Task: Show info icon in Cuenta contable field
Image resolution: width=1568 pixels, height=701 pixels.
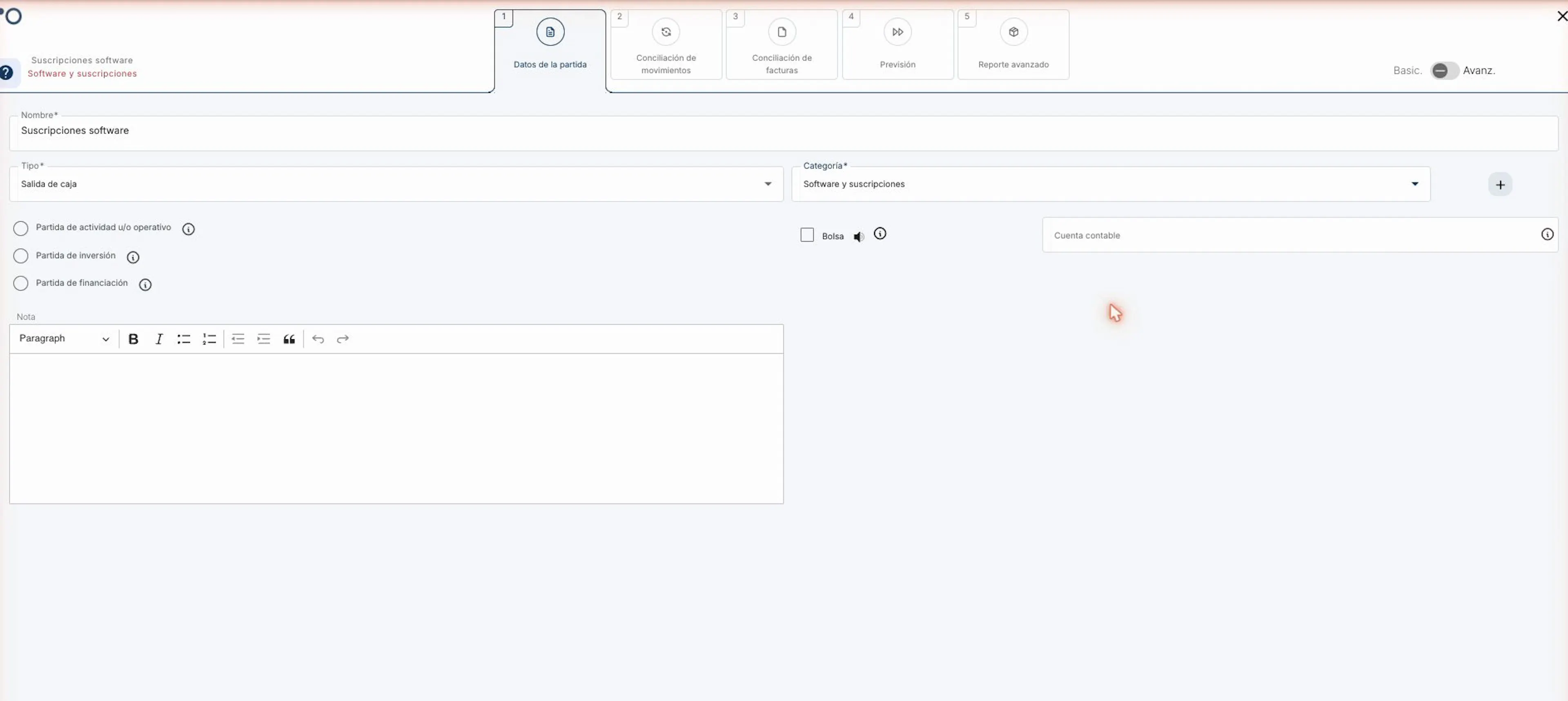Action: pyautogui.click(x=1547, y=234)
